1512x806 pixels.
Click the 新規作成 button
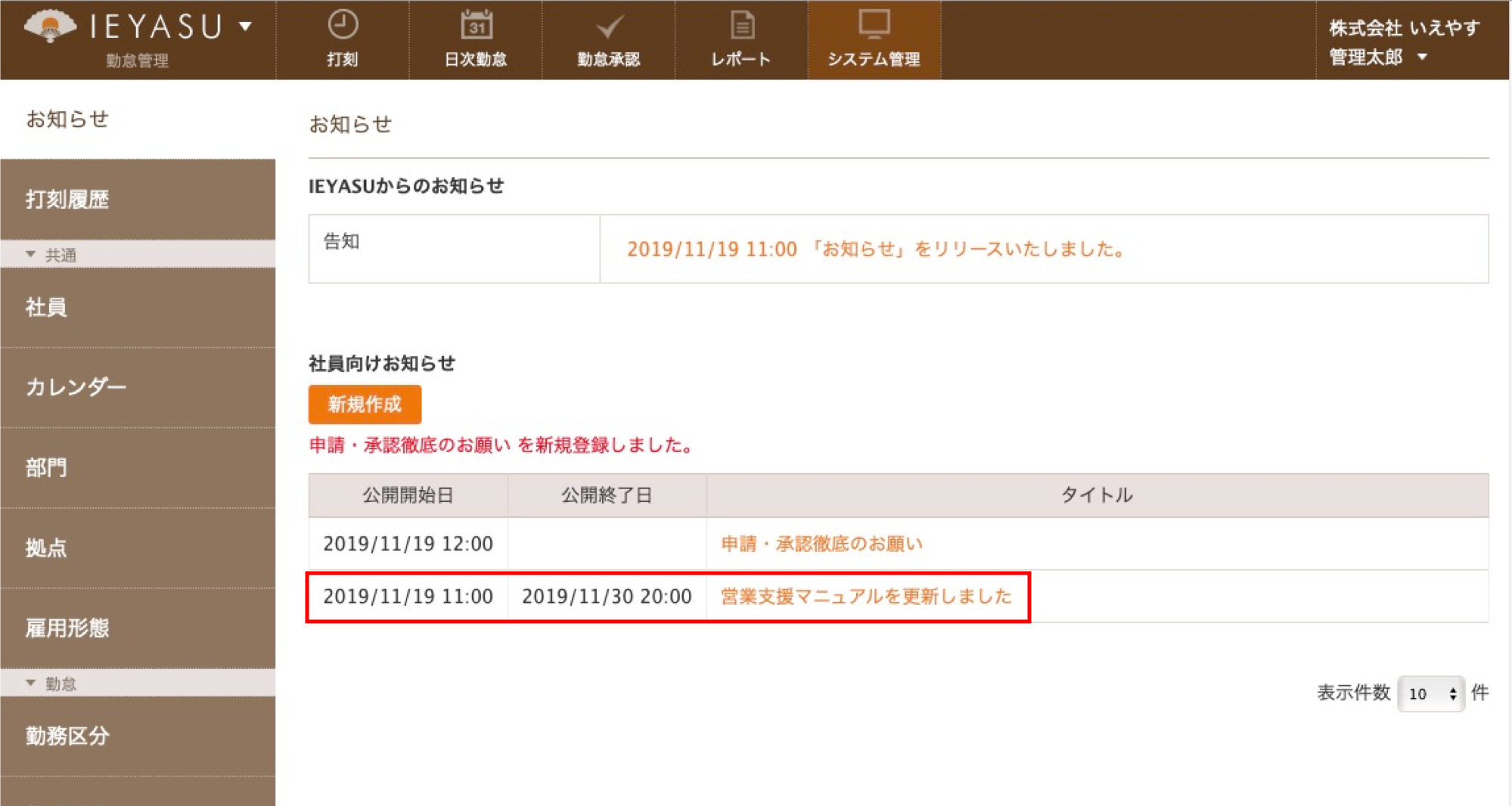(x=365, y=405)
